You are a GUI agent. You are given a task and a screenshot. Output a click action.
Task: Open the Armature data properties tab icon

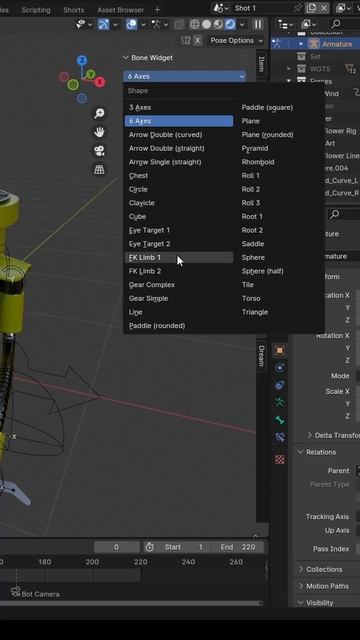pyautogui.click(x=280, y=402)
